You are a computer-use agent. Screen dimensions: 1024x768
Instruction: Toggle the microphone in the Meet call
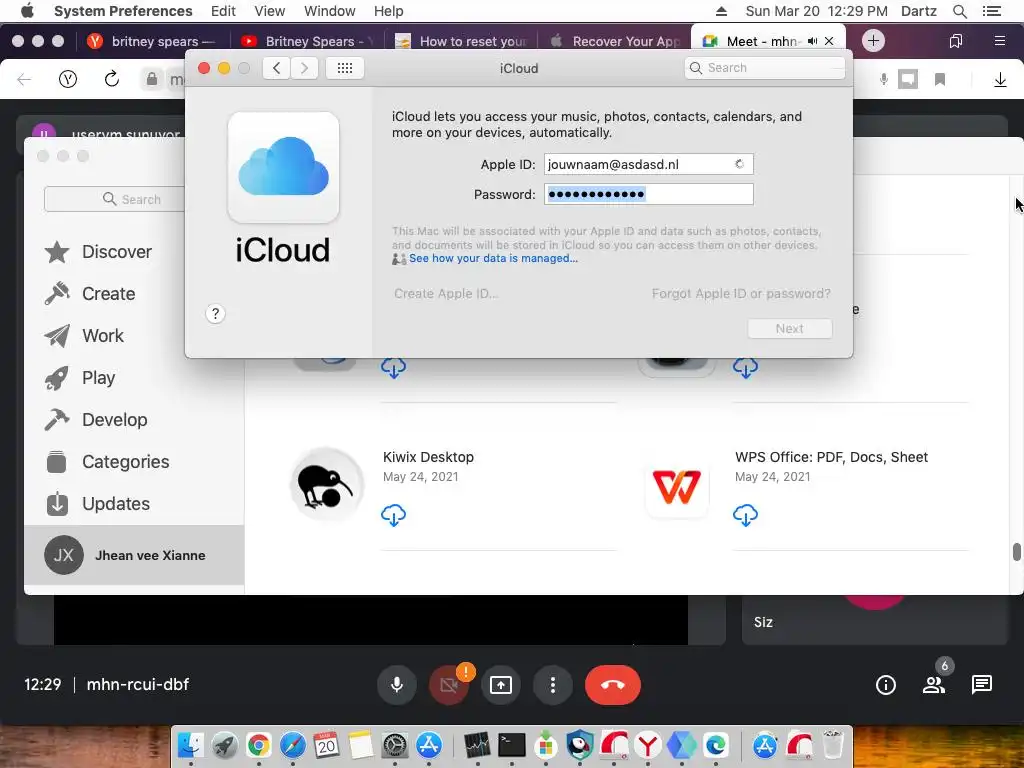click(x=396, y=685)
